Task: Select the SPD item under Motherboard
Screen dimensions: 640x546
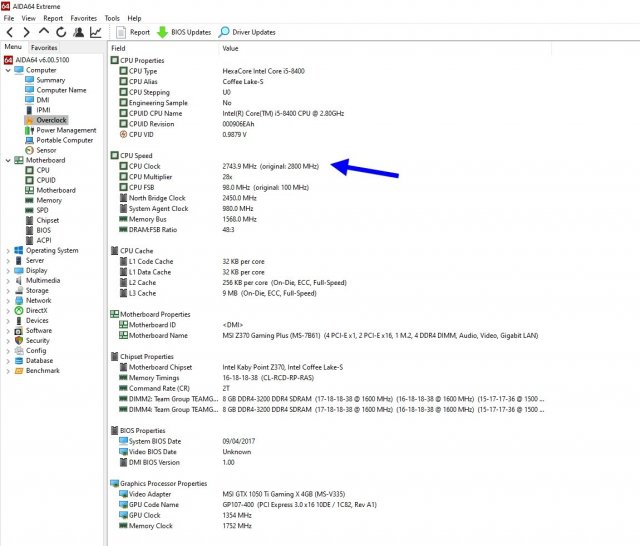Action: click(x=42, y=210)
